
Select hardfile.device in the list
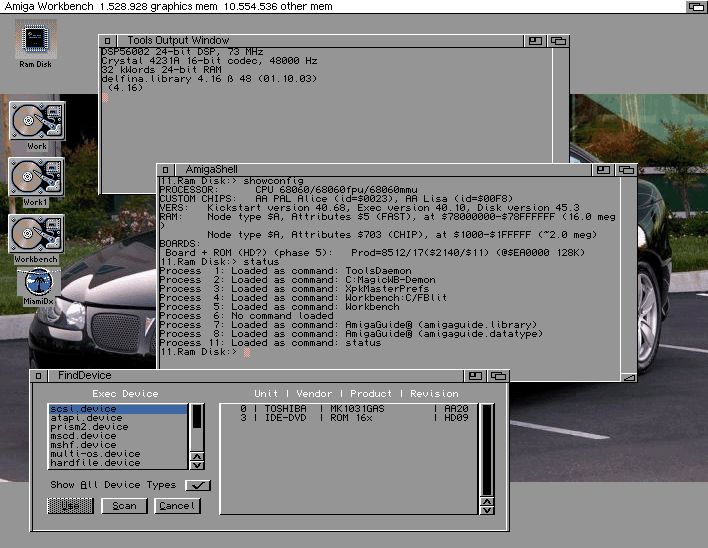[x=118, y=463]
